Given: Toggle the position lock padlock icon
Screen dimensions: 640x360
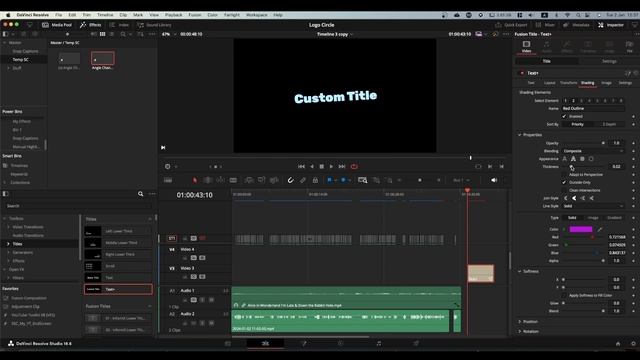Looking at the screenshot, I should [315, 180].
